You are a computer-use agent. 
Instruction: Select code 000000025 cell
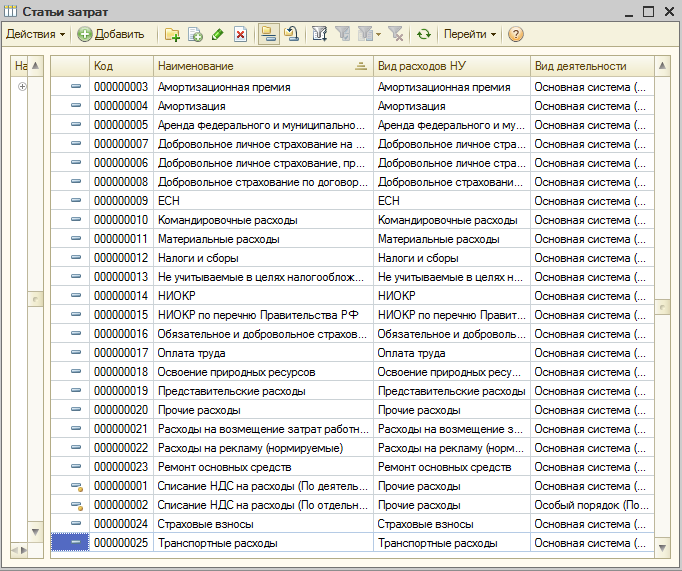[121, 543]
